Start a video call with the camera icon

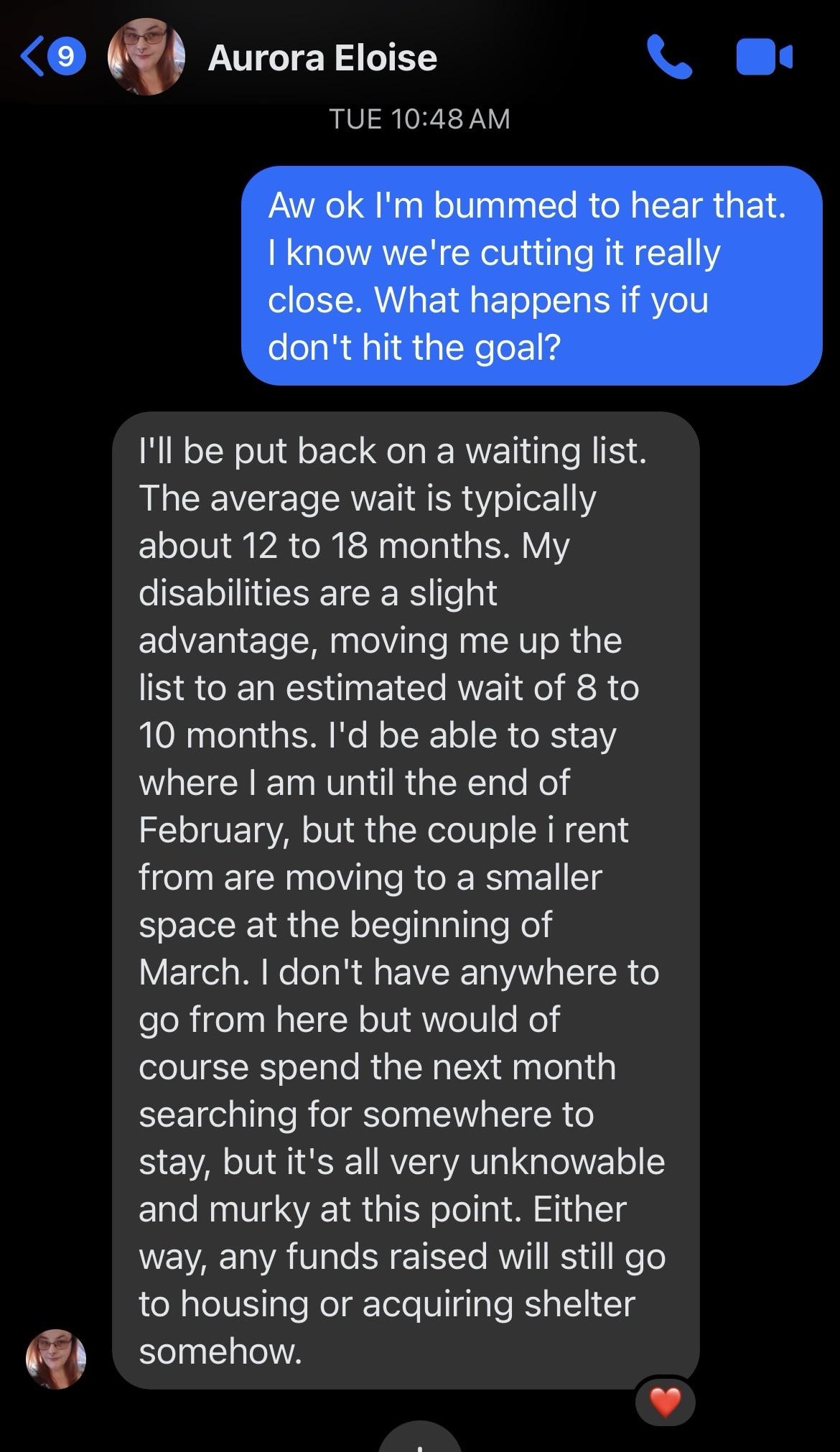pos(764,57)
